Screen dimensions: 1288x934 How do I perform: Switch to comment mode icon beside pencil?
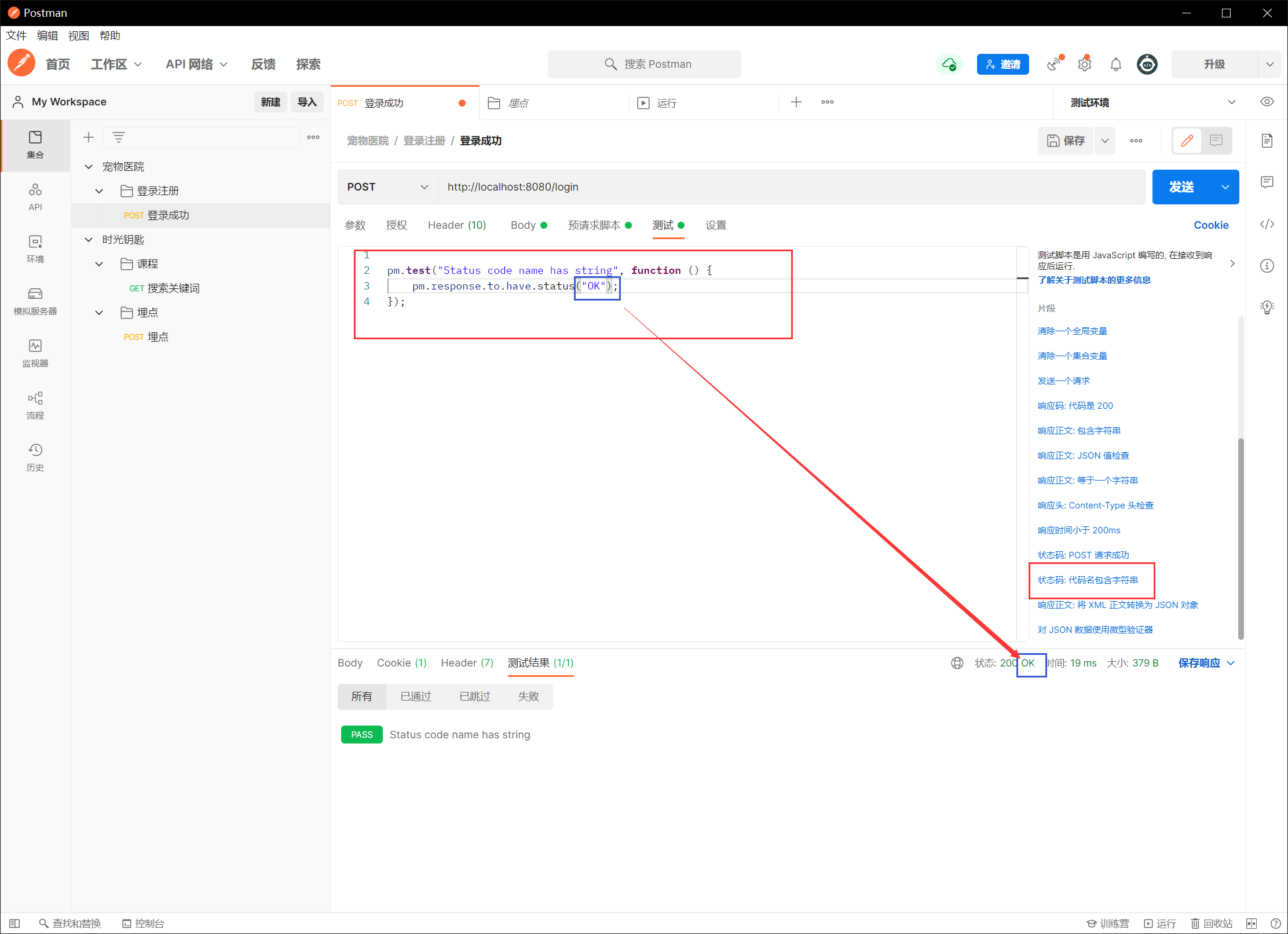pos(1216,141)
